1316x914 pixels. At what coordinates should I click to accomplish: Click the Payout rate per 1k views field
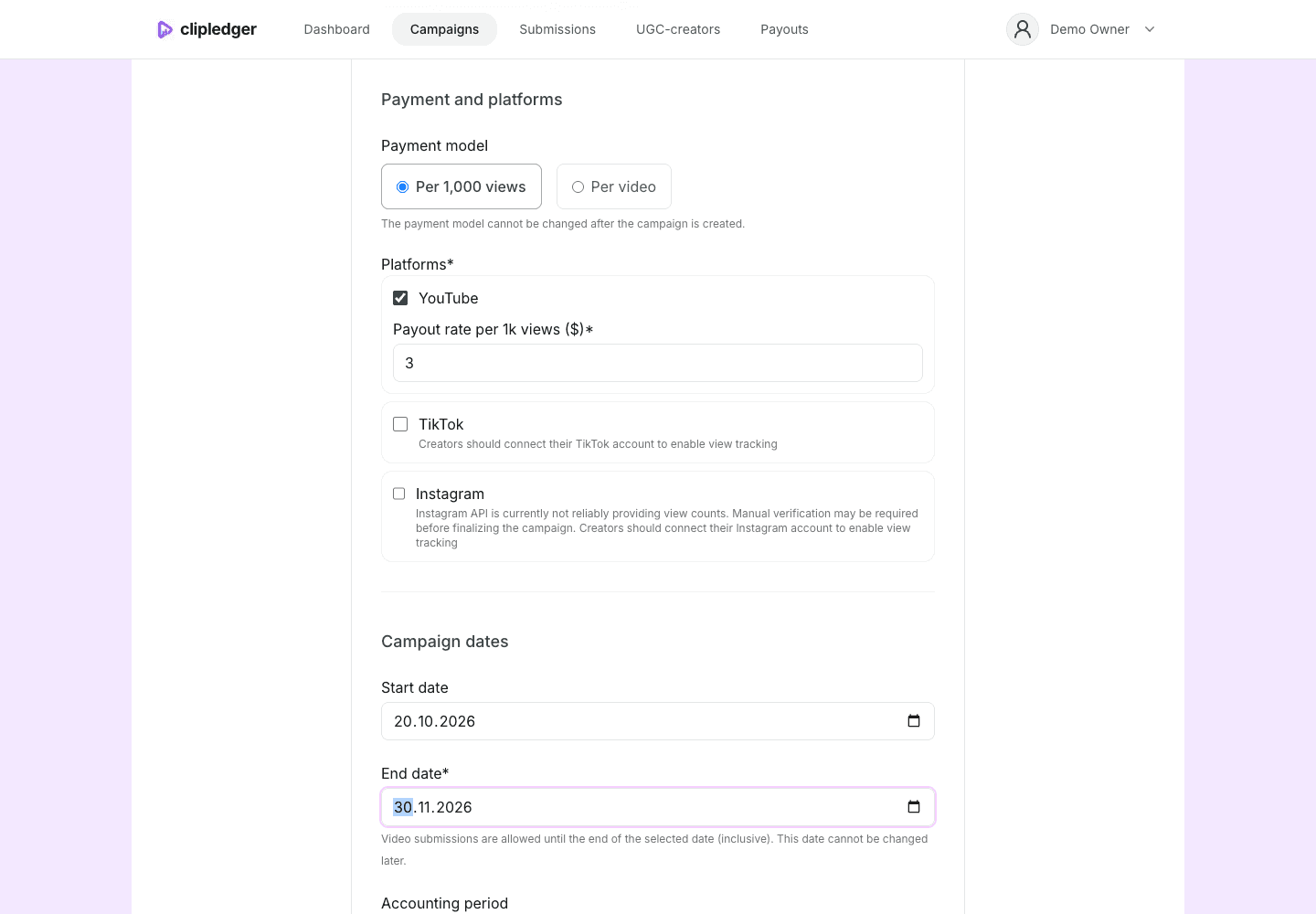(658, 363)
